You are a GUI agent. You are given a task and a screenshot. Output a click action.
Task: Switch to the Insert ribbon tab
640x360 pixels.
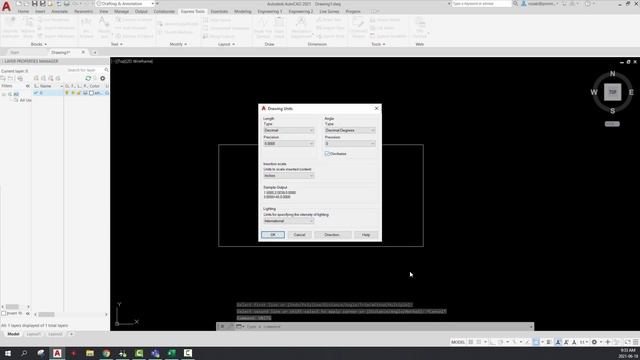[x=40, y=11]
